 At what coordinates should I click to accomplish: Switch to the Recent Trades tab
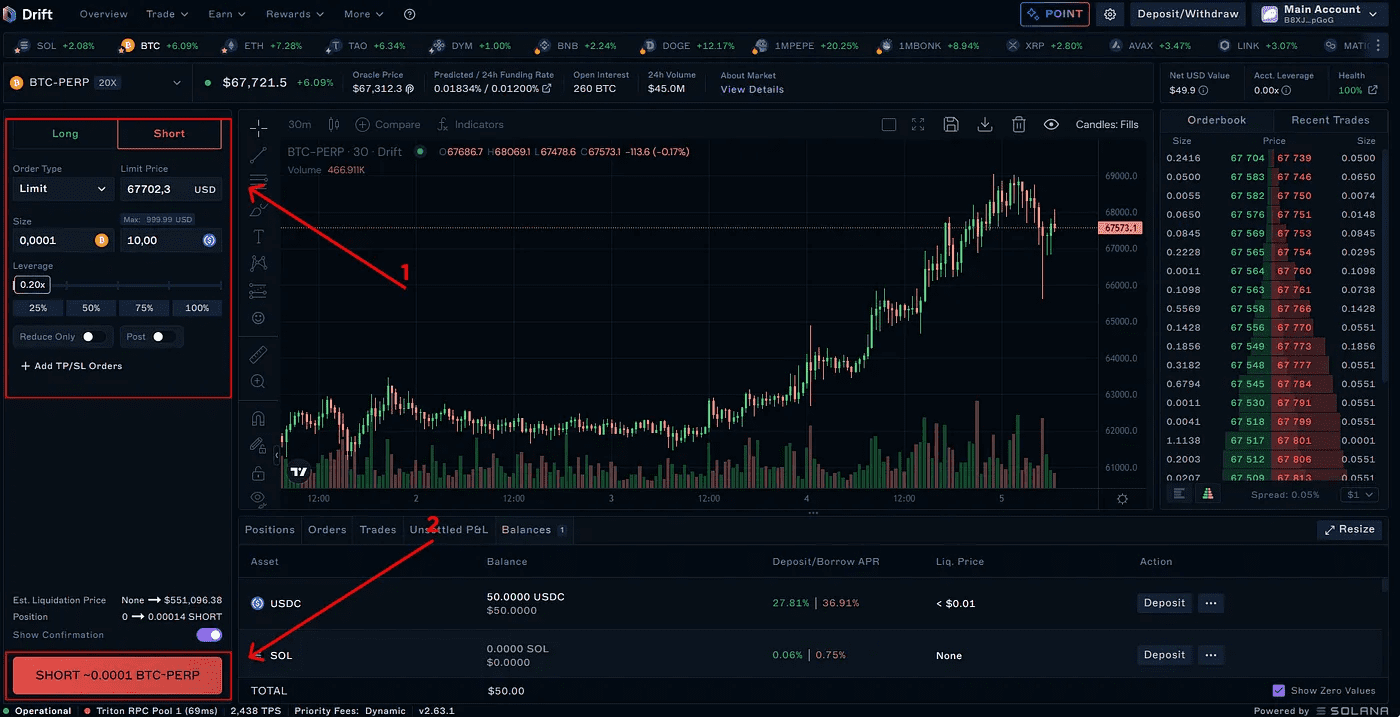(1330, 120)
